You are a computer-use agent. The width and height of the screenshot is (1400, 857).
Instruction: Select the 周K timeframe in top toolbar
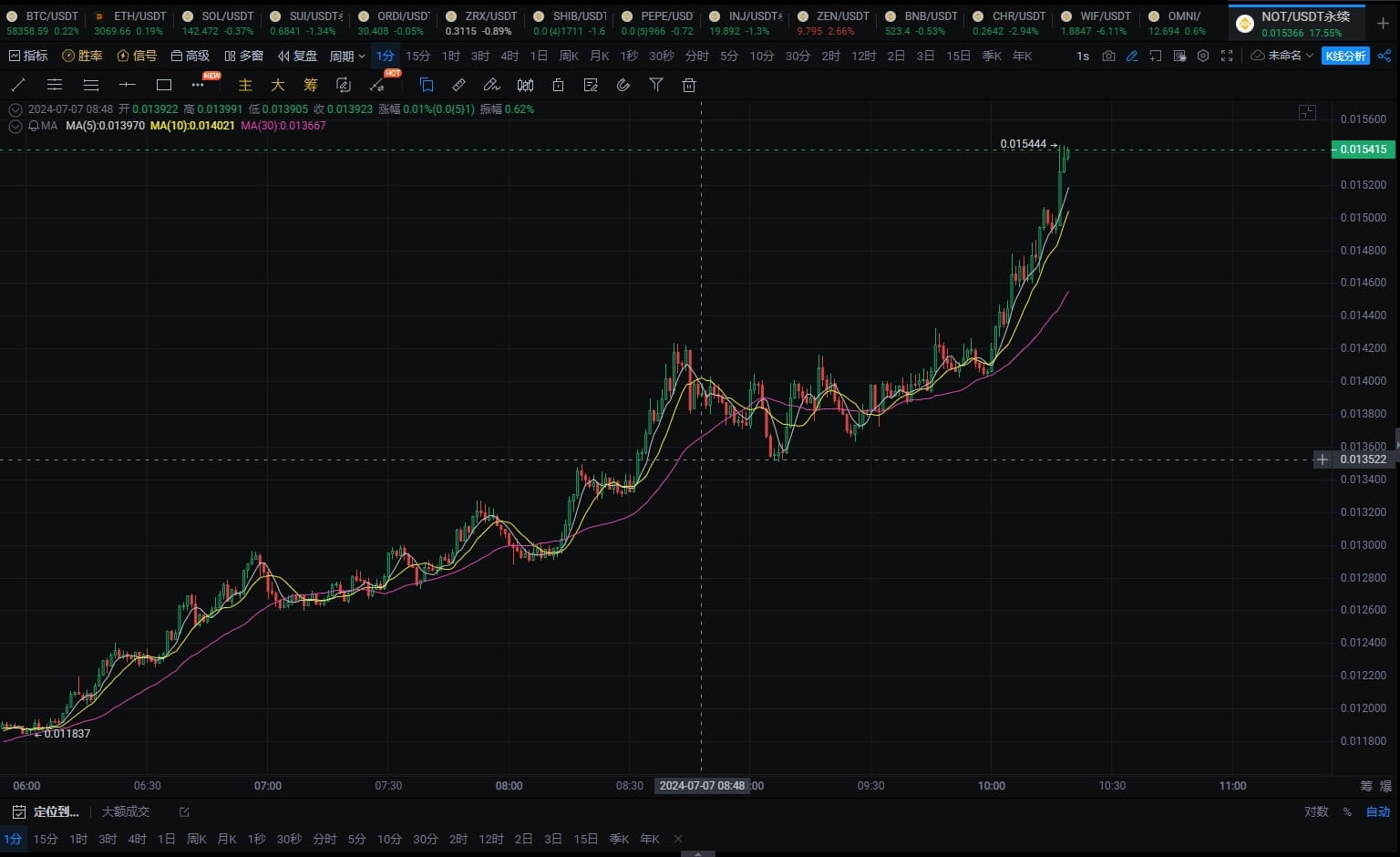[569, 56]
